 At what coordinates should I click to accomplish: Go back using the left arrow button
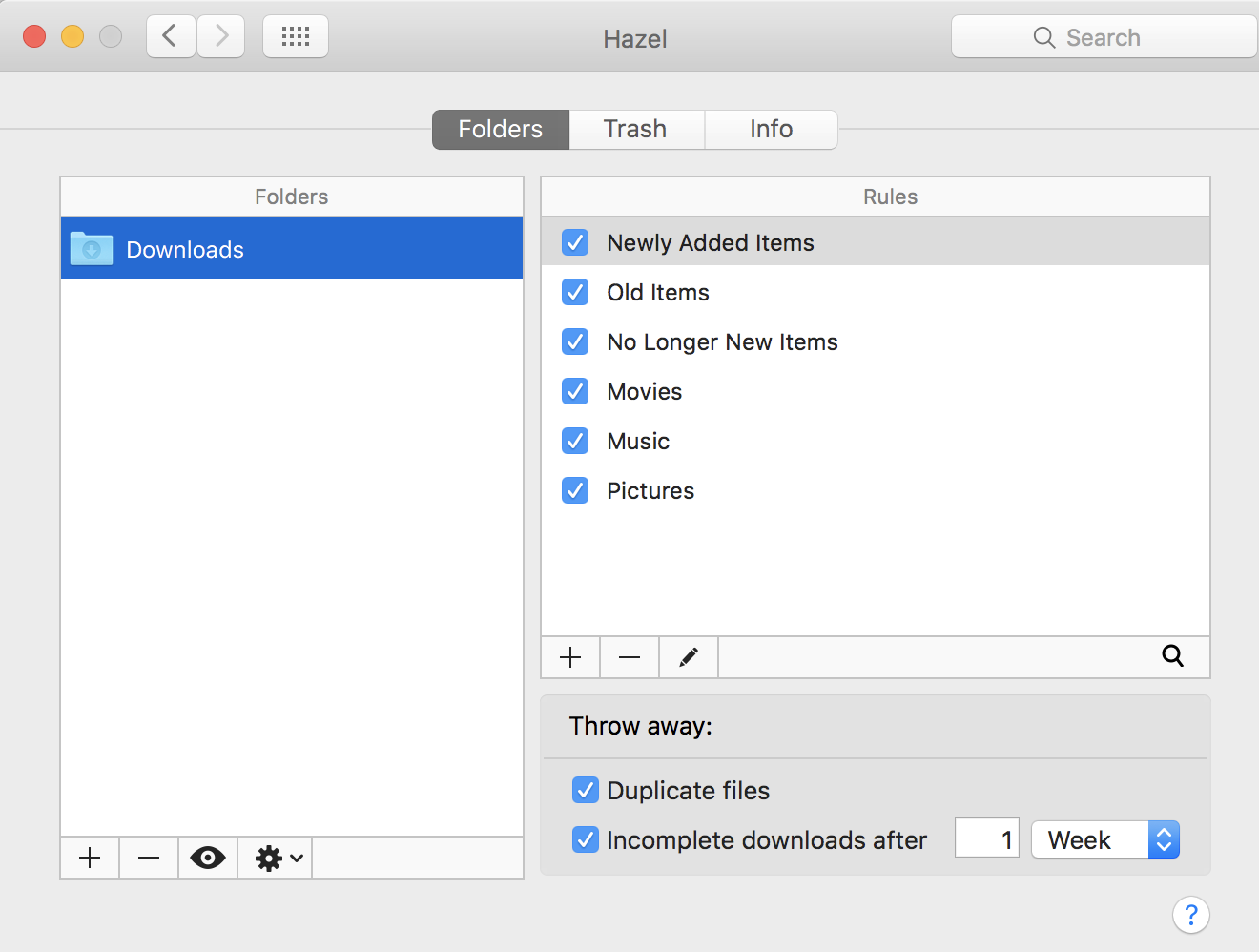point(171,37)
